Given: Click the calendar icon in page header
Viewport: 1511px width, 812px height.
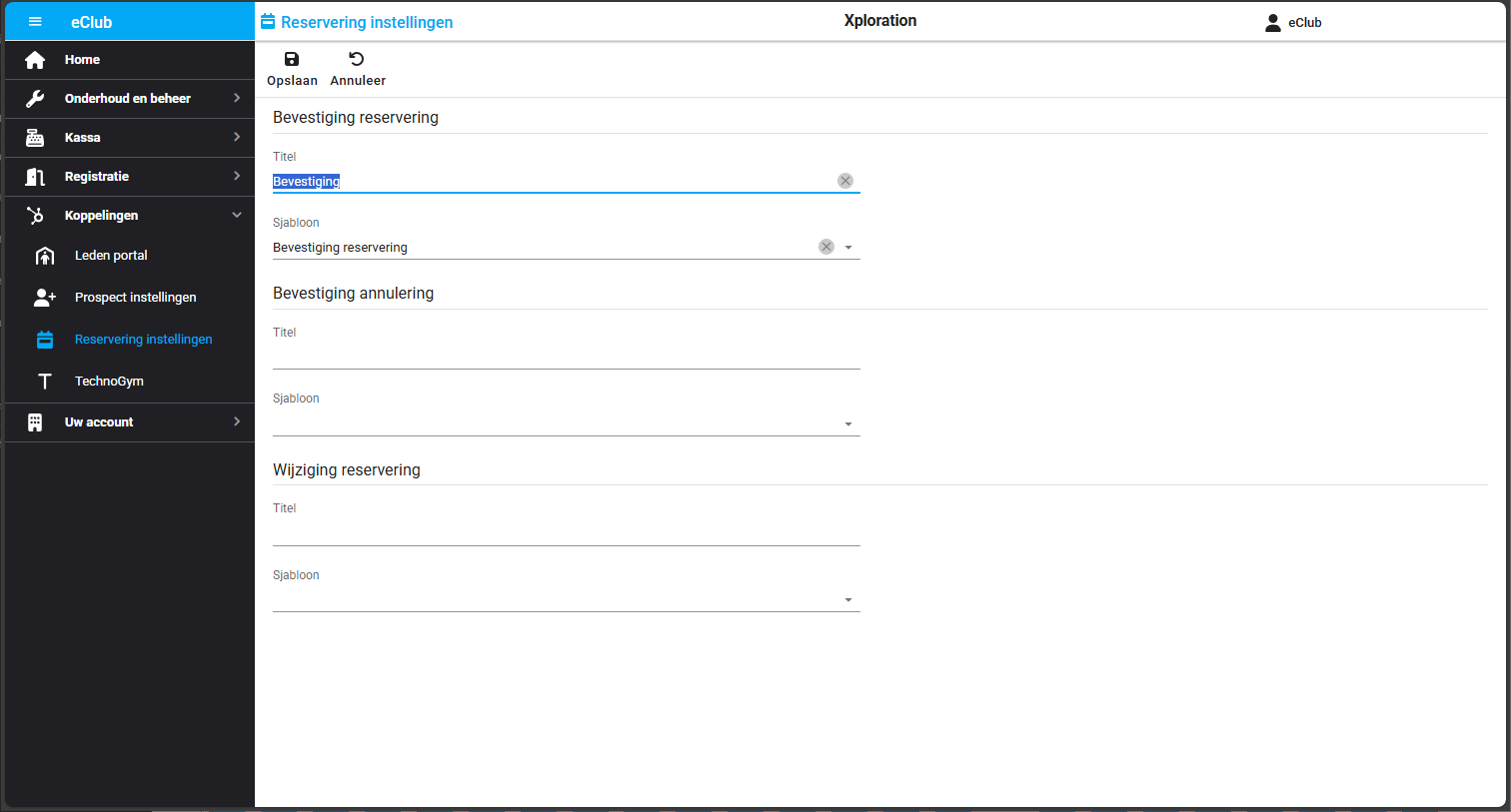Looking at the screenshot, I should click(x=268, y=21).
